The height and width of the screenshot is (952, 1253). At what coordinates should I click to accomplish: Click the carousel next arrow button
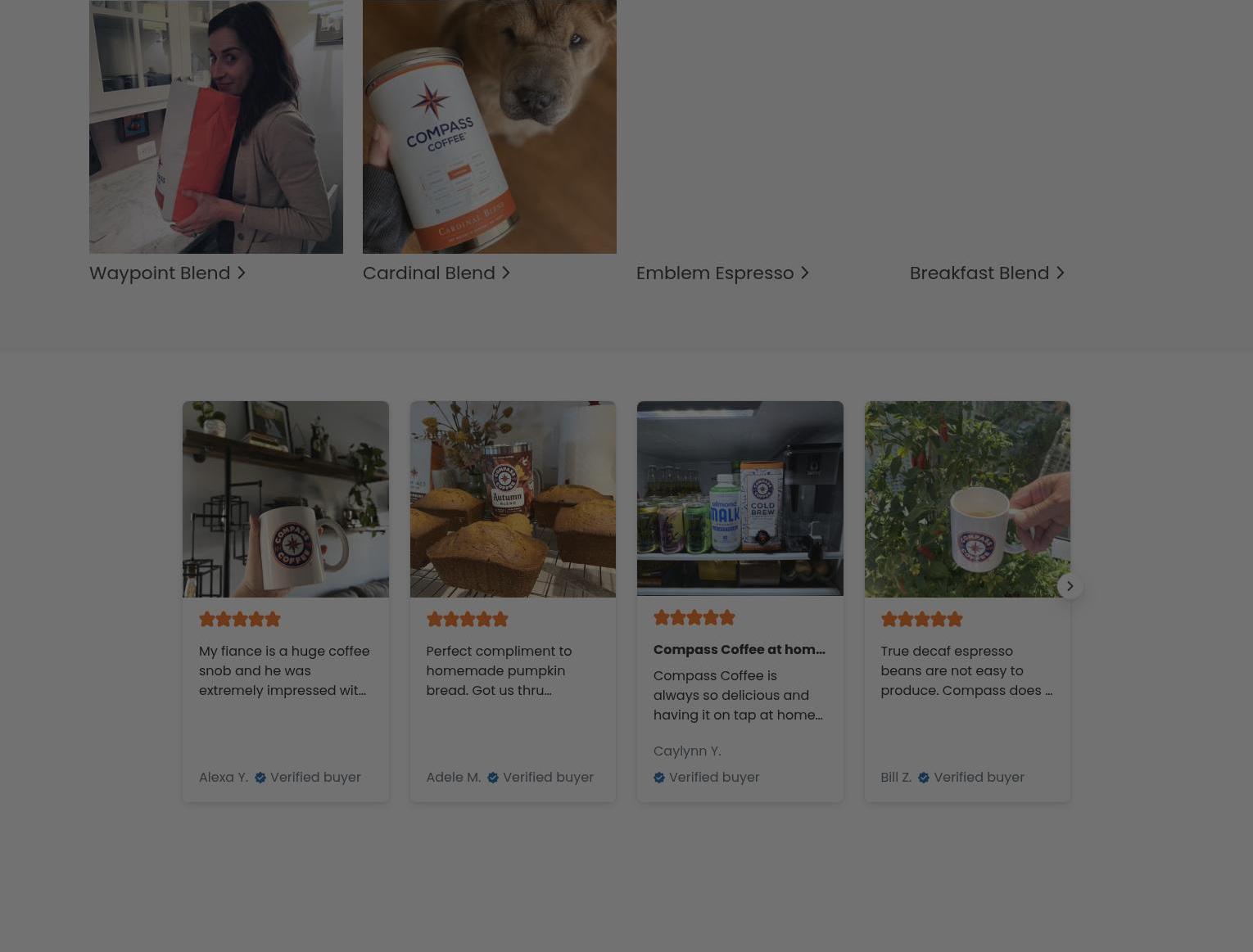pyautogui.click(x=1070, y=586)
